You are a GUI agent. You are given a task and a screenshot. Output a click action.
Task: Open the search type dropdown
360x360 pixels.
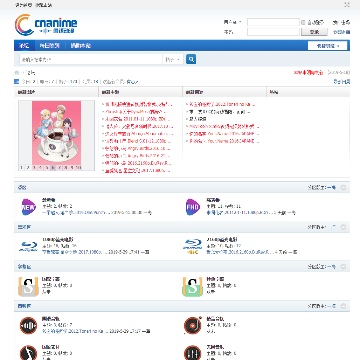[173, 59]
